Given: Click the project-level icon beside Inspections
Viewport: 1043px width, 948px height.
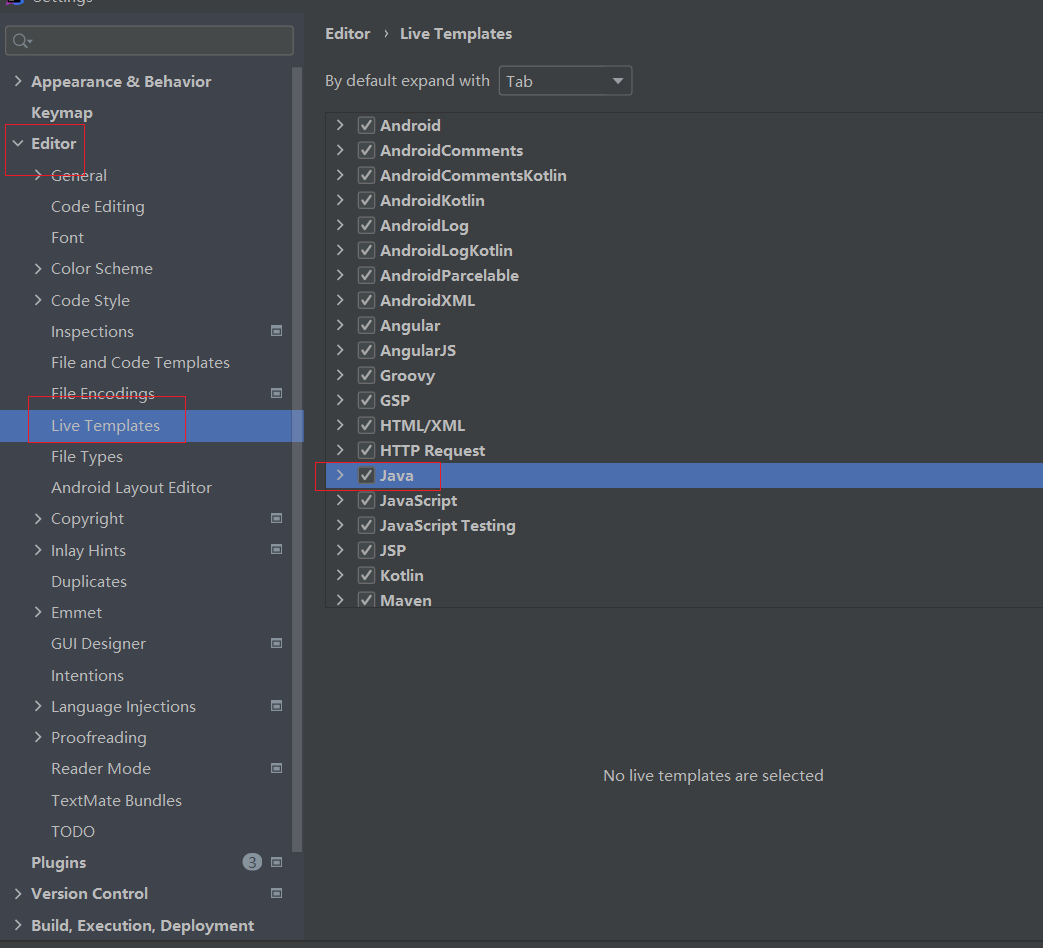Looking at the screenshot, I should (x=277, y=331).
